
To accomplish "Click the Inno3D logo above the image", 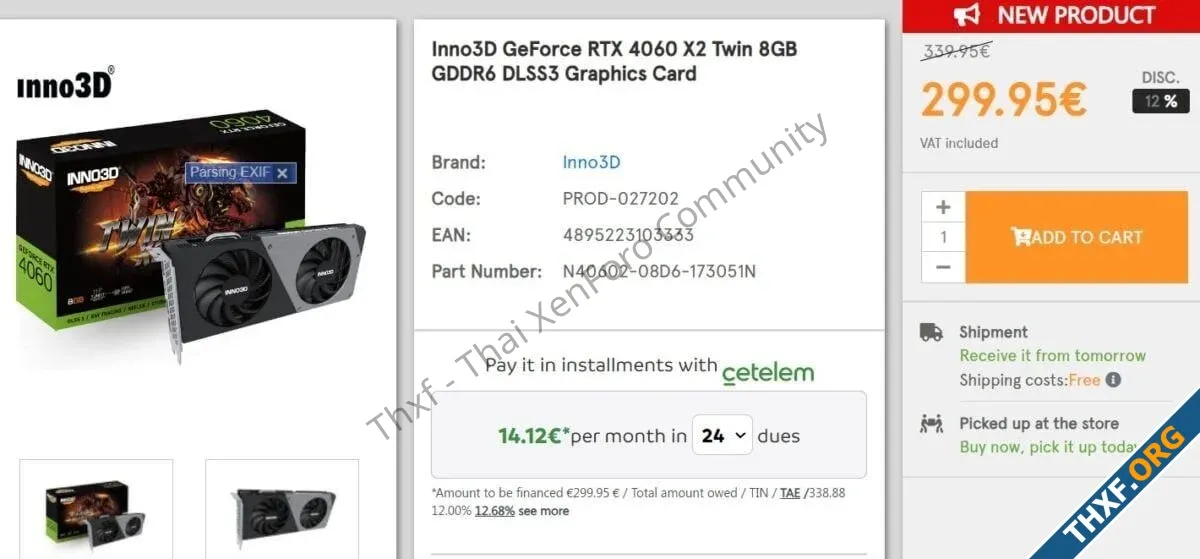I will coord(66,83).
